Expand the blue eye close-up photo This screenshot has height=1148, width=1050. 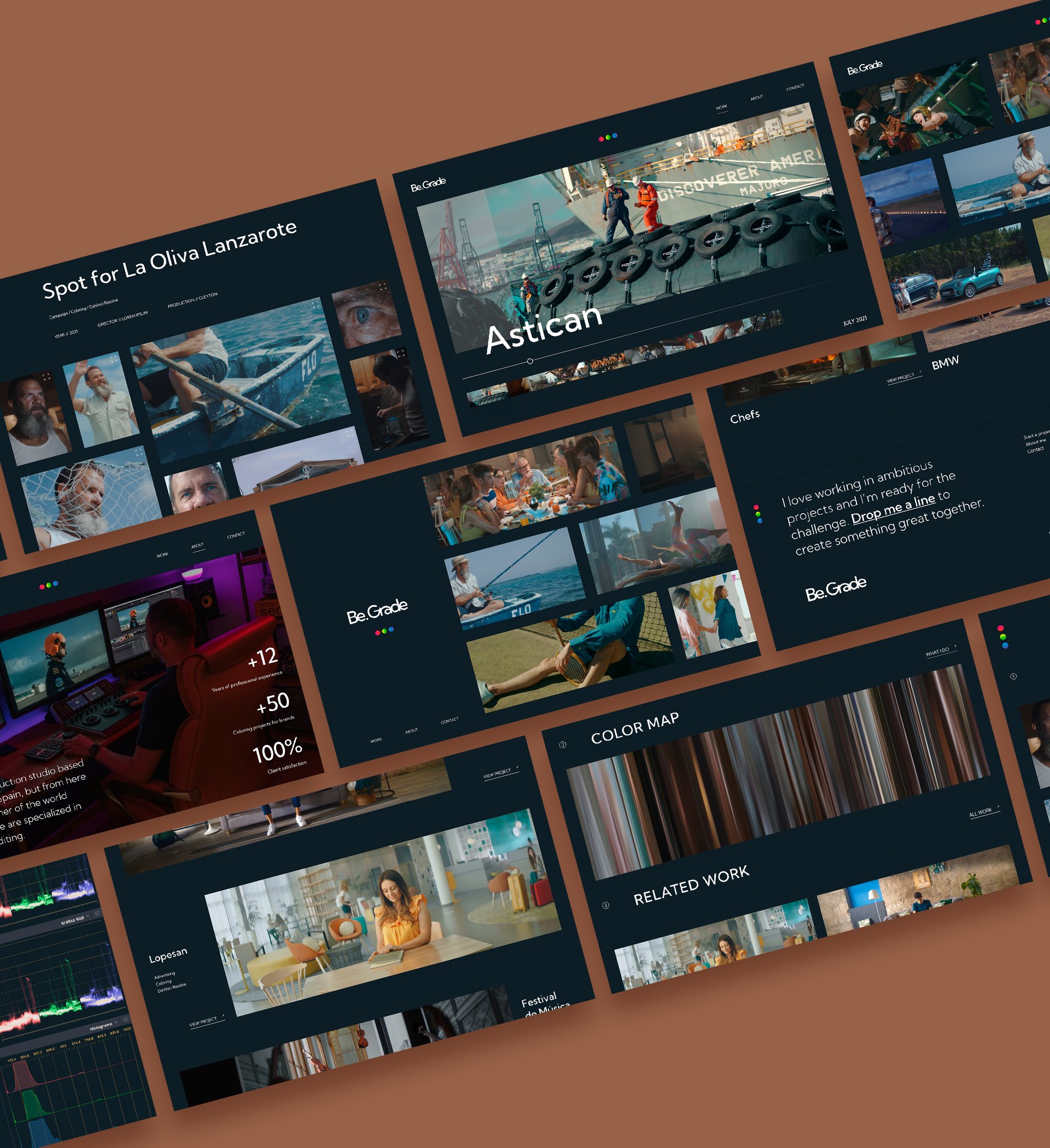point(383,287)
